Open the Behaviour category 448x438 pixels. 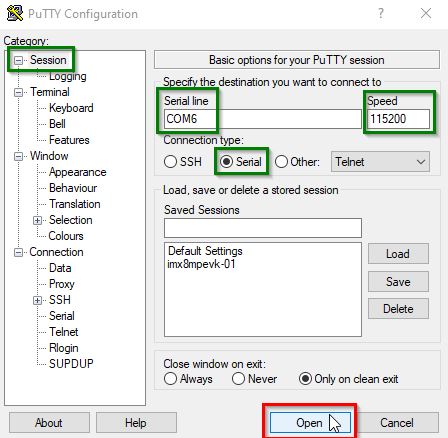click(73, 188)
